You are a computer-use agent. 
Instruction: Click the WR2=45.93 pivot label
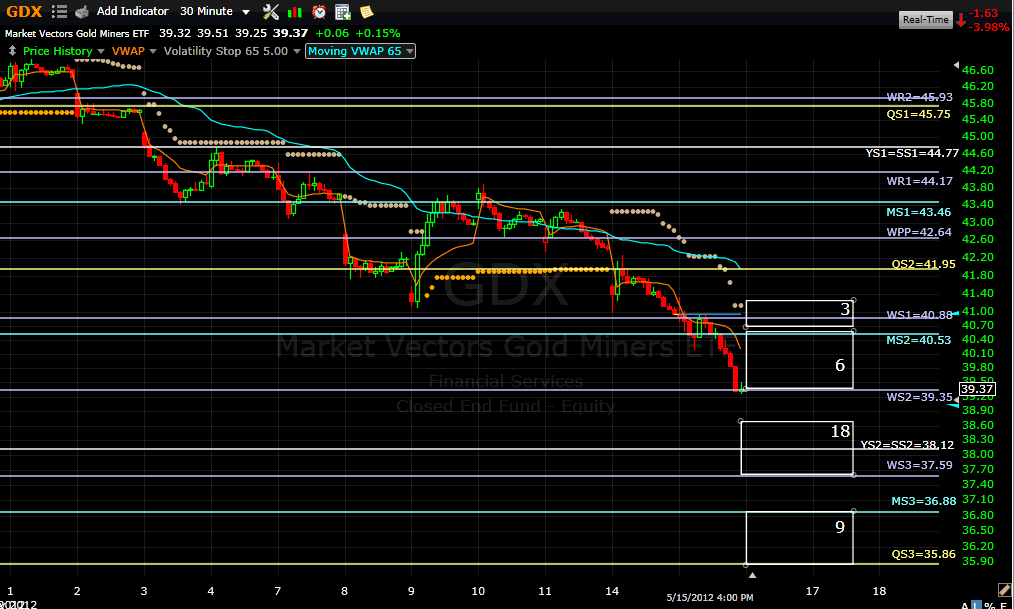pos(919,97)
